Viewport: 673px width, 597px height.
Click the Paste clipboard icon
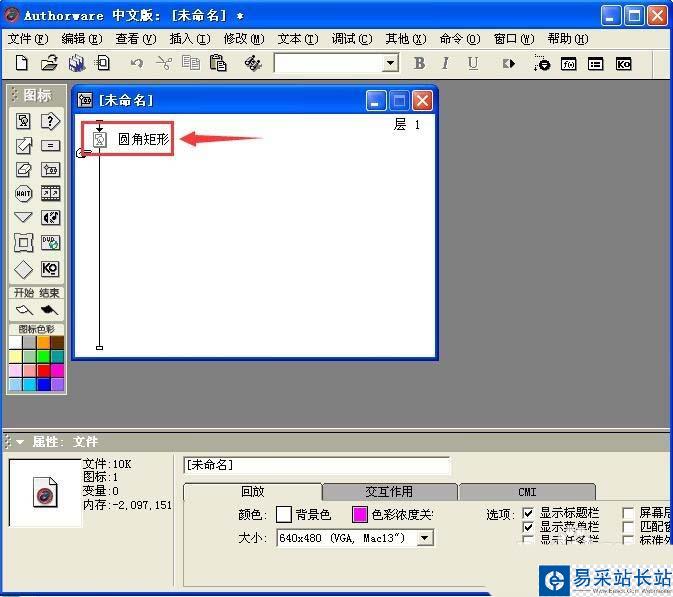pyautogui.click(x=218, y=63)
